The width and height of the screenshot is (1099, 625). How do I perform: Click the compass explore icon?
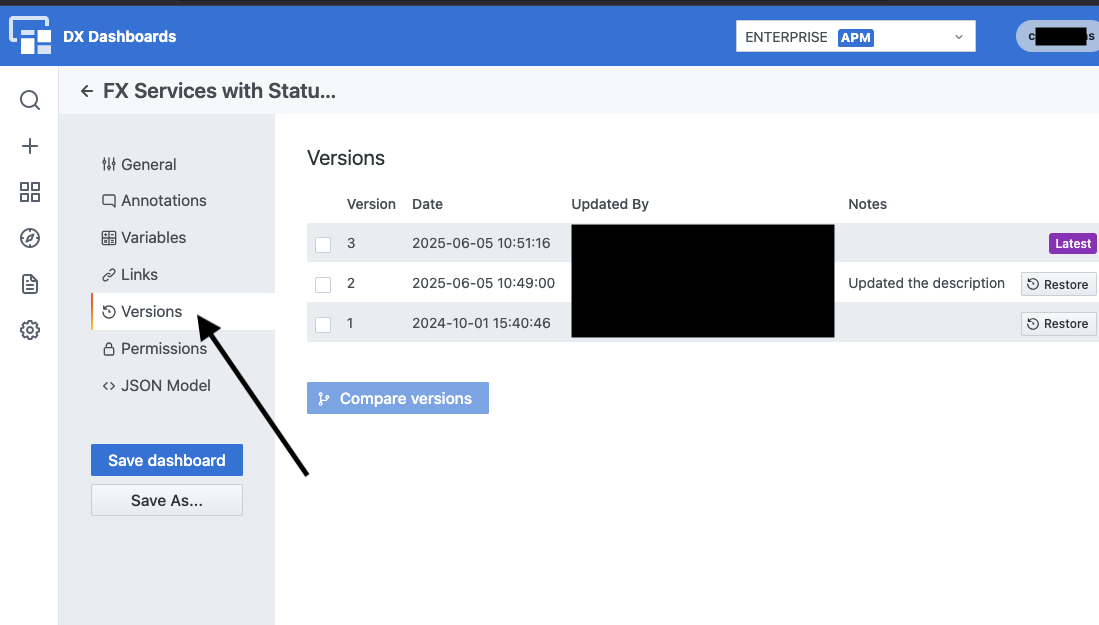click(x=30, y=238)
